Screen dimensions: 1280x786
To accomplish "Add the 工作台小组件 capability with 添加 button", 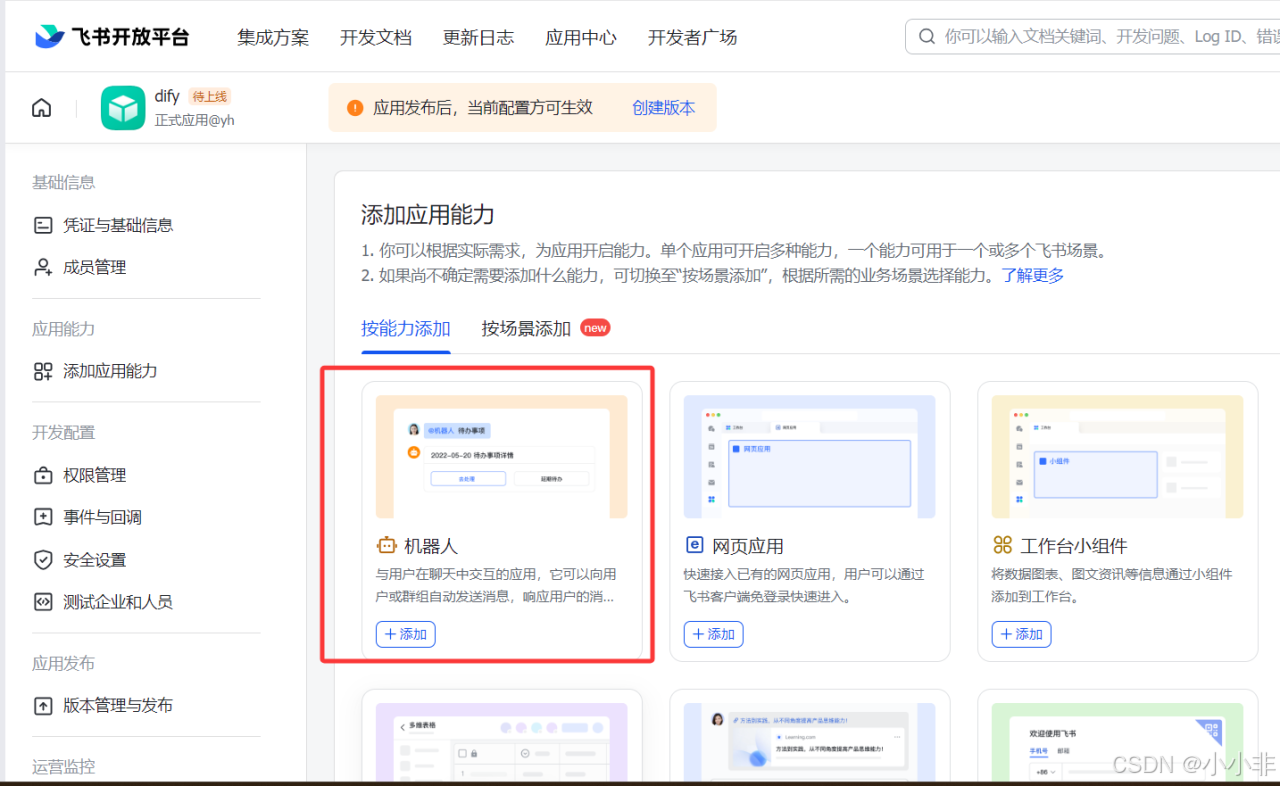I will pyautogui.click(x=1022, y=634).
